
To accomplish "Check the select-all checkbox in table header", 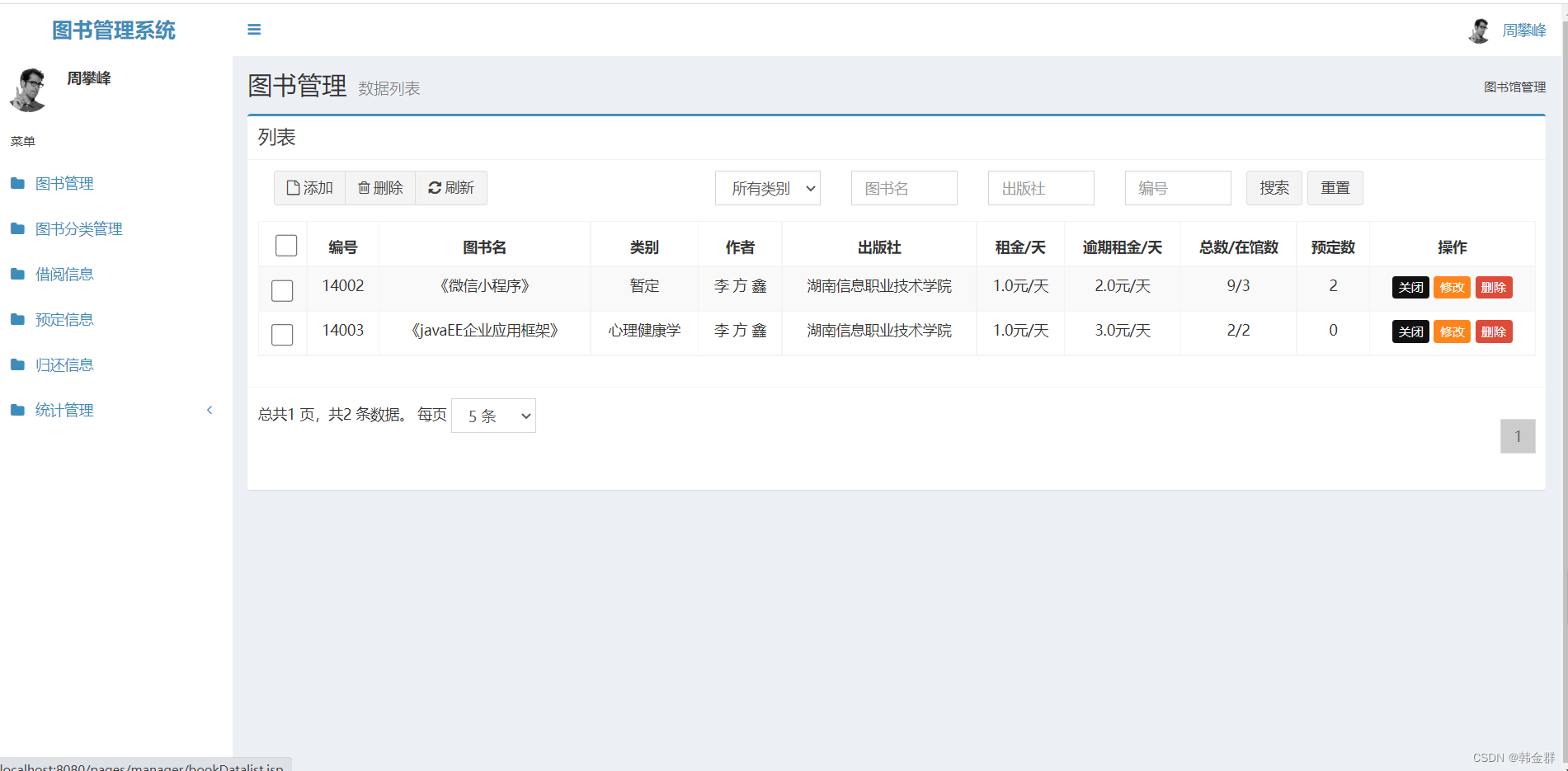I will (285, 245).
